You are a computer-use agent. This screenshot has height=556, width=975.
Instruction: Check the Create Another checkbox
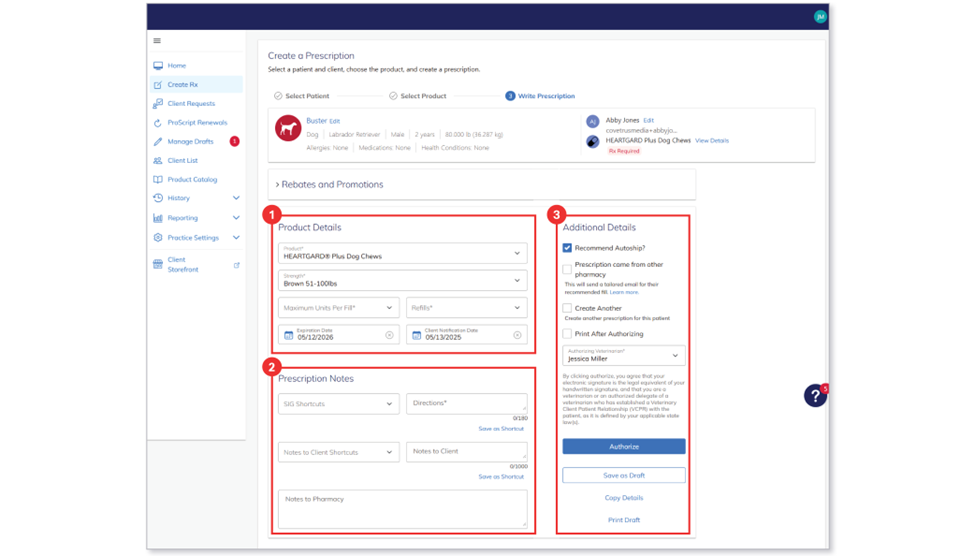click(x=567, y=308)
